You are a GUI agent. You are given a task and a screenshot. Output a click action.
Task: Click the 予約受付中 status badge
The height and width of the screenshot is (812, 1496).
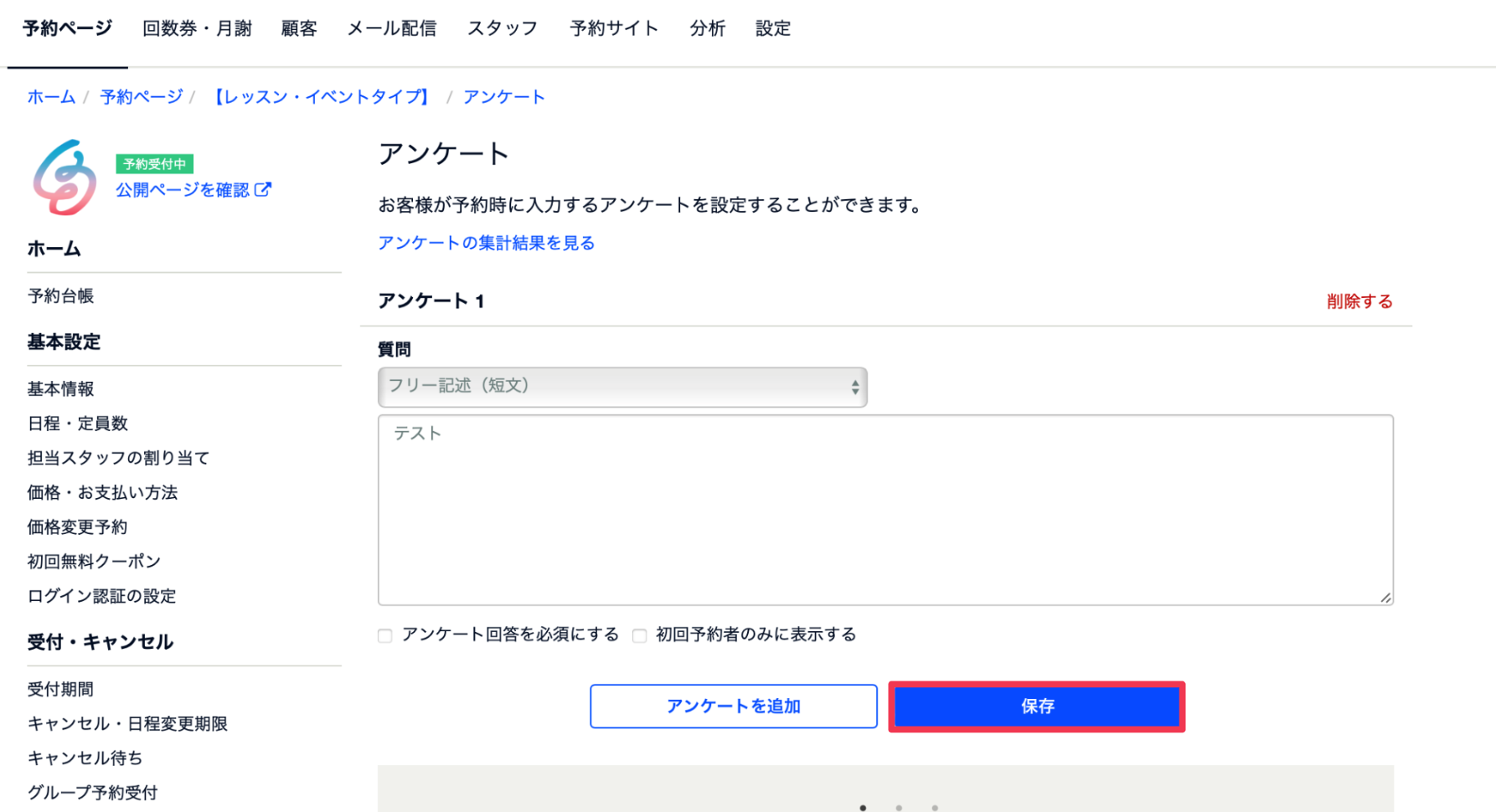pos(155,164)
